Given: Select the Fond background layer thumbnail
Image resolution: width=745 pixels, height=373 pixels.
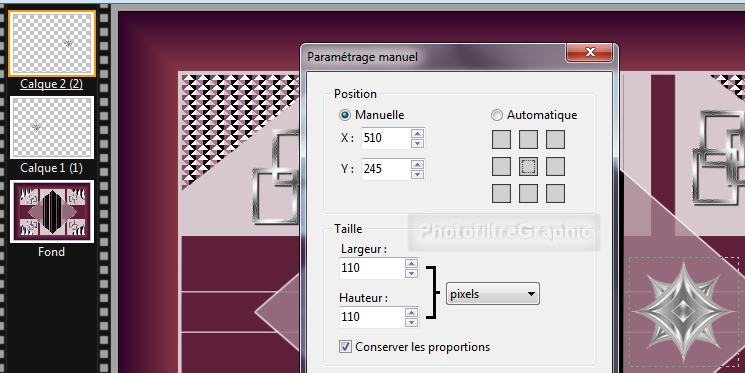Looking at the screenshot, I should coord(52,211).
